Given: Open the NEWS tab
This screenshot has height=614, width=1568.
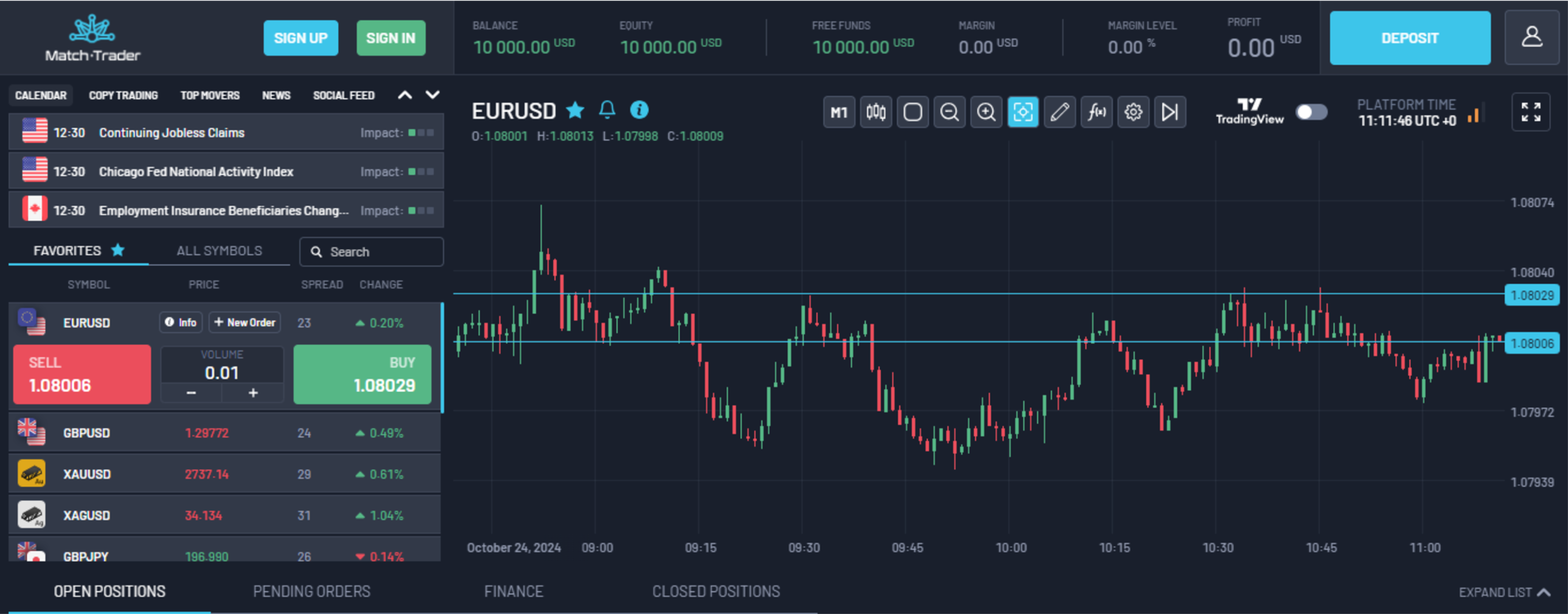Looking at the screenshot, I should click(x=276, y=96).
